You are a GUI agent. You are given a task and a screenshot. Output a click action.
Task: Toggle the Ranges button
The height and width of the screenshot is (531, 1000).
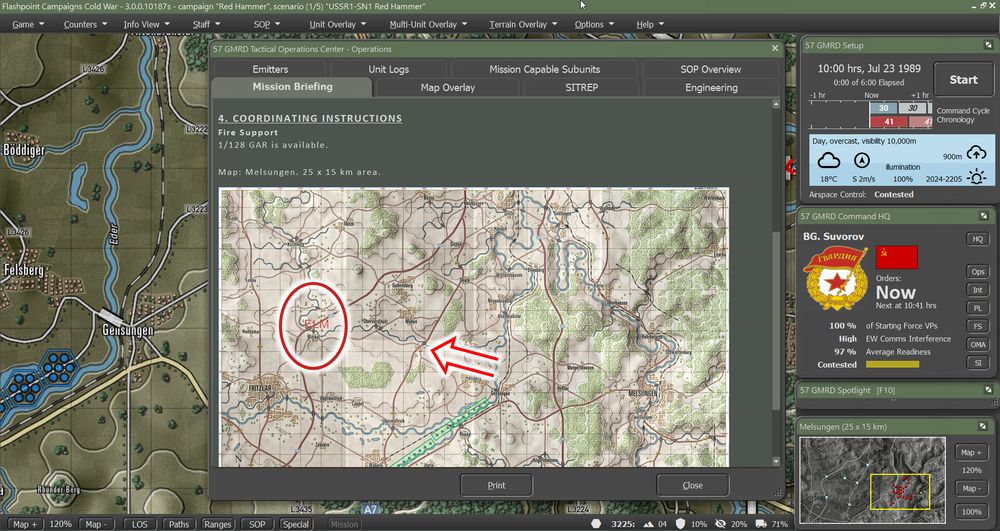(217, 524)
